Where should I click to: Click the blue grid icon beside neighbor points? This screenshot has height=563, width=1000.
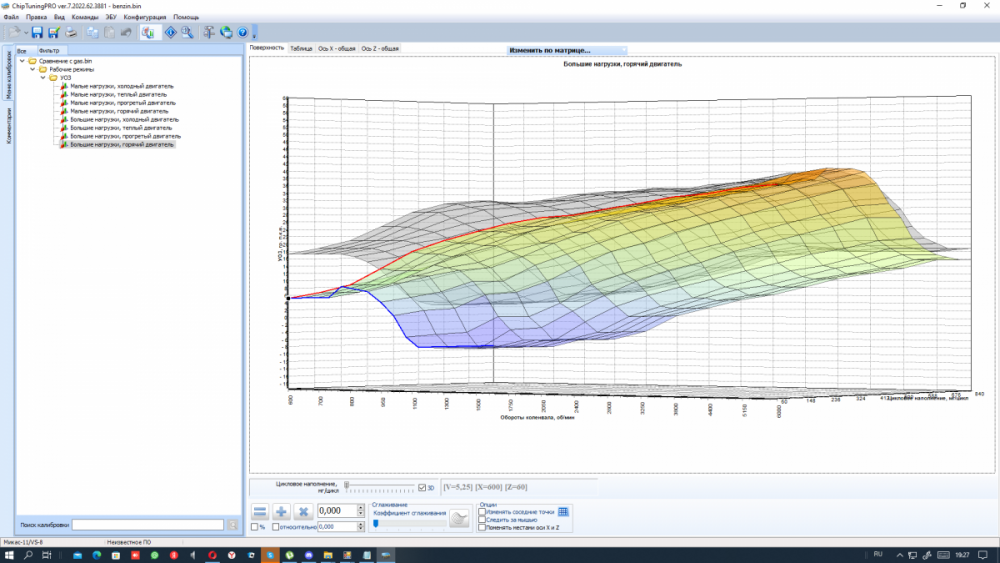563,511
